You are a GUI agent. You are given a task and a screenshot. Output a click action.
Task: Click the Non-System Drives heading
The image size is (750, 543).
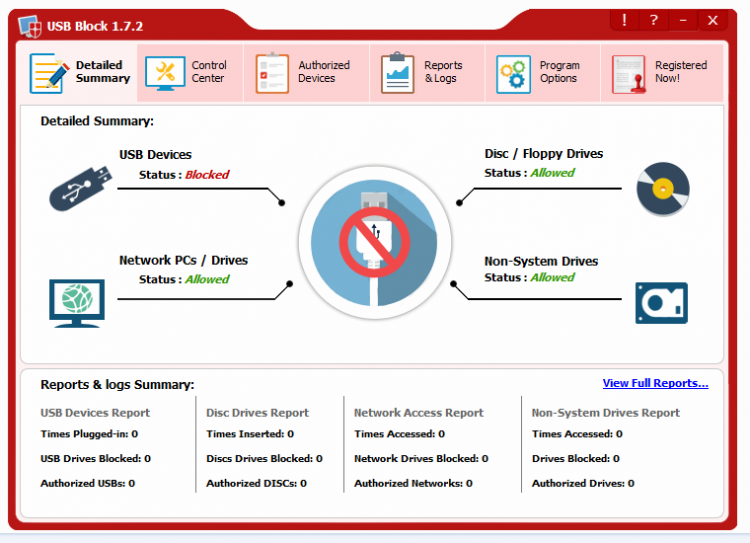(x=541, y=261)
